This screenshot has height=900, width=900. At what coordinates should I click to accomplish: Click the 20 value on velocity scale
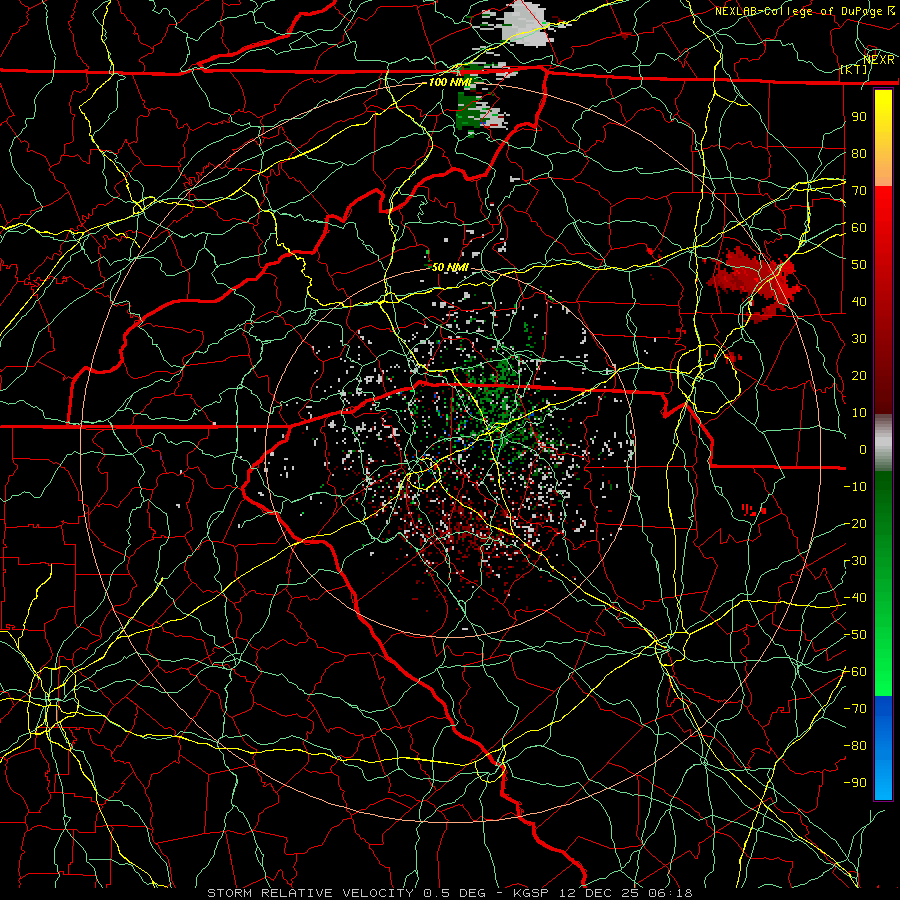(859, 376)
